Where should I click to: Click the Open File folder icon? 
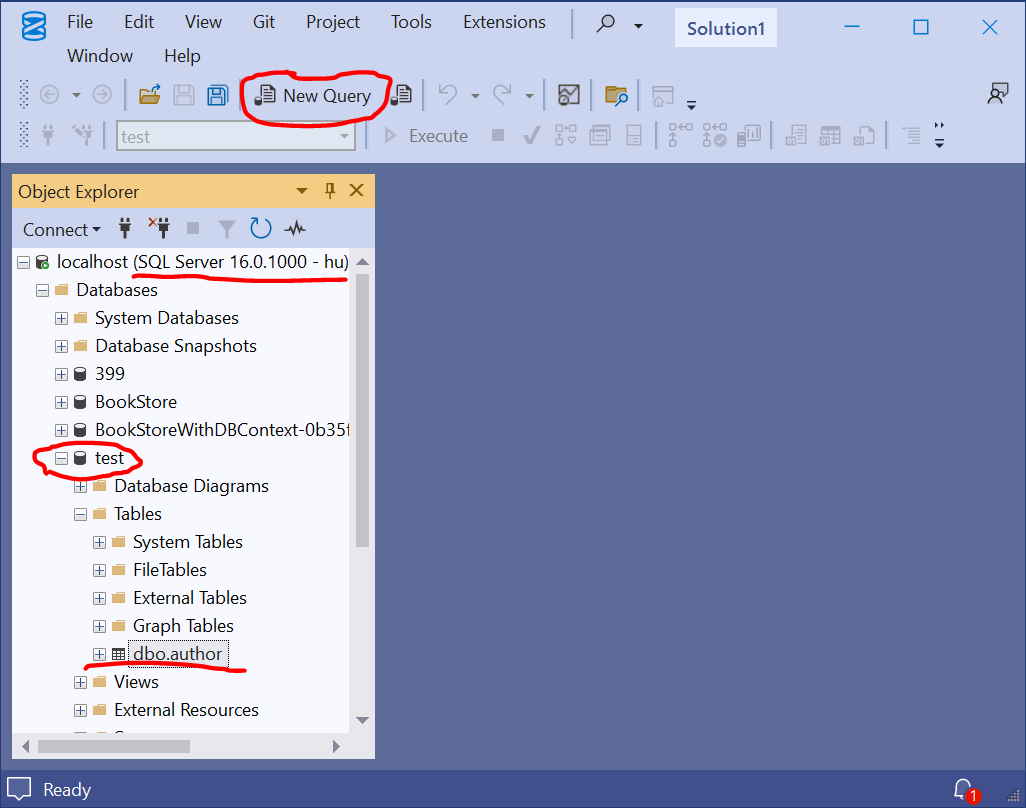coord(150,96)
